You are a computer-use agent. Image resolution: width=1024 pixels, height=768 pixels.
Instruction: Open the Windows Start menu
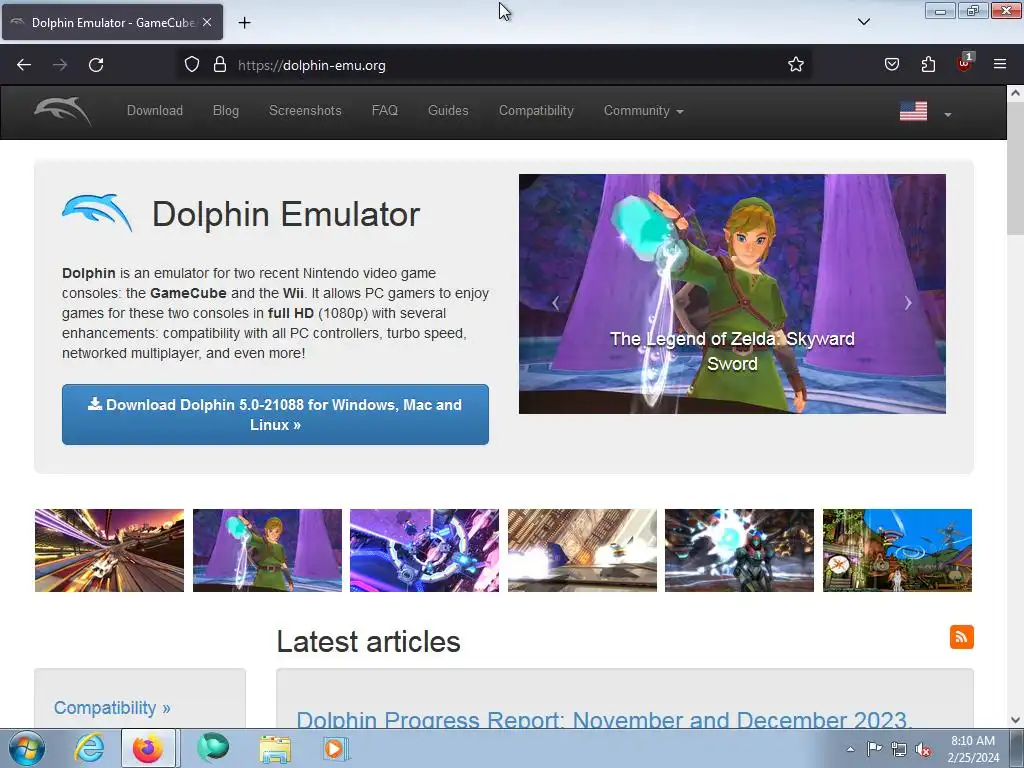click(27, 748)
